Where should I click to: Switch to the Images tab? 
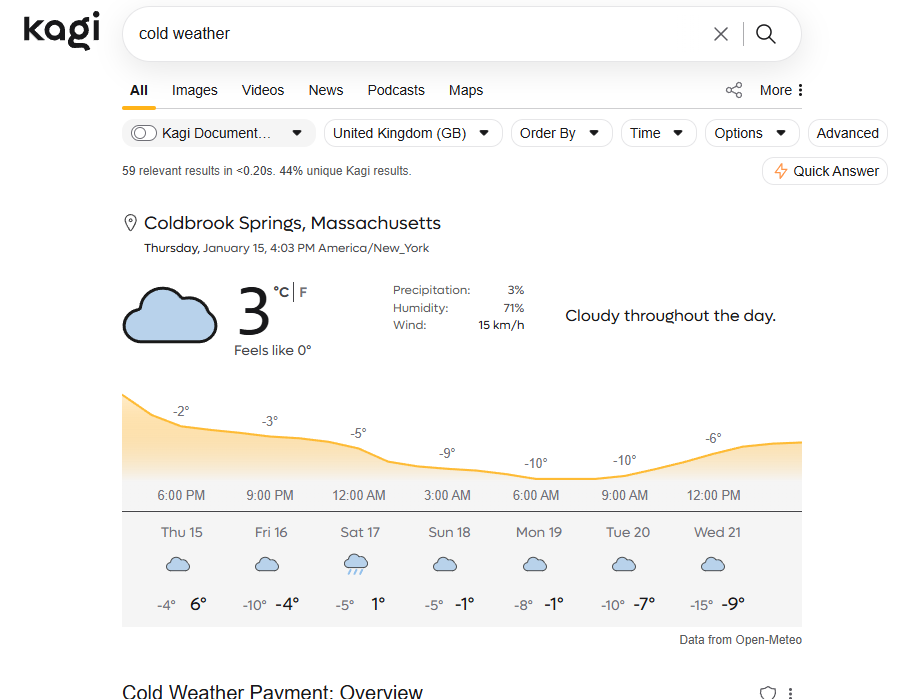[x=194, y=90]
